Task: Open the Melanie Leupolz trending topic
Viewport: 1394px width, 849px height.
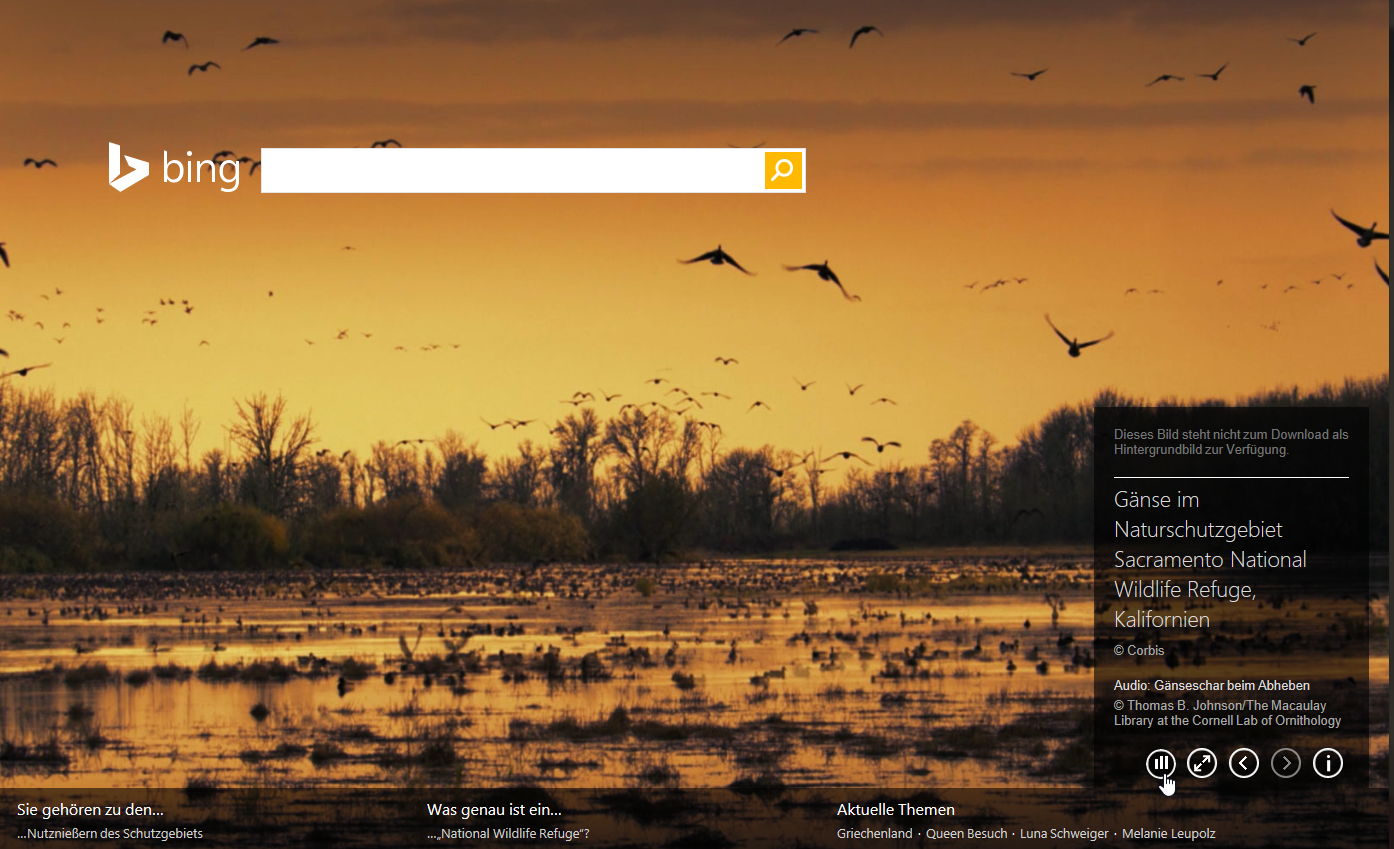Action: (1169, 833)
